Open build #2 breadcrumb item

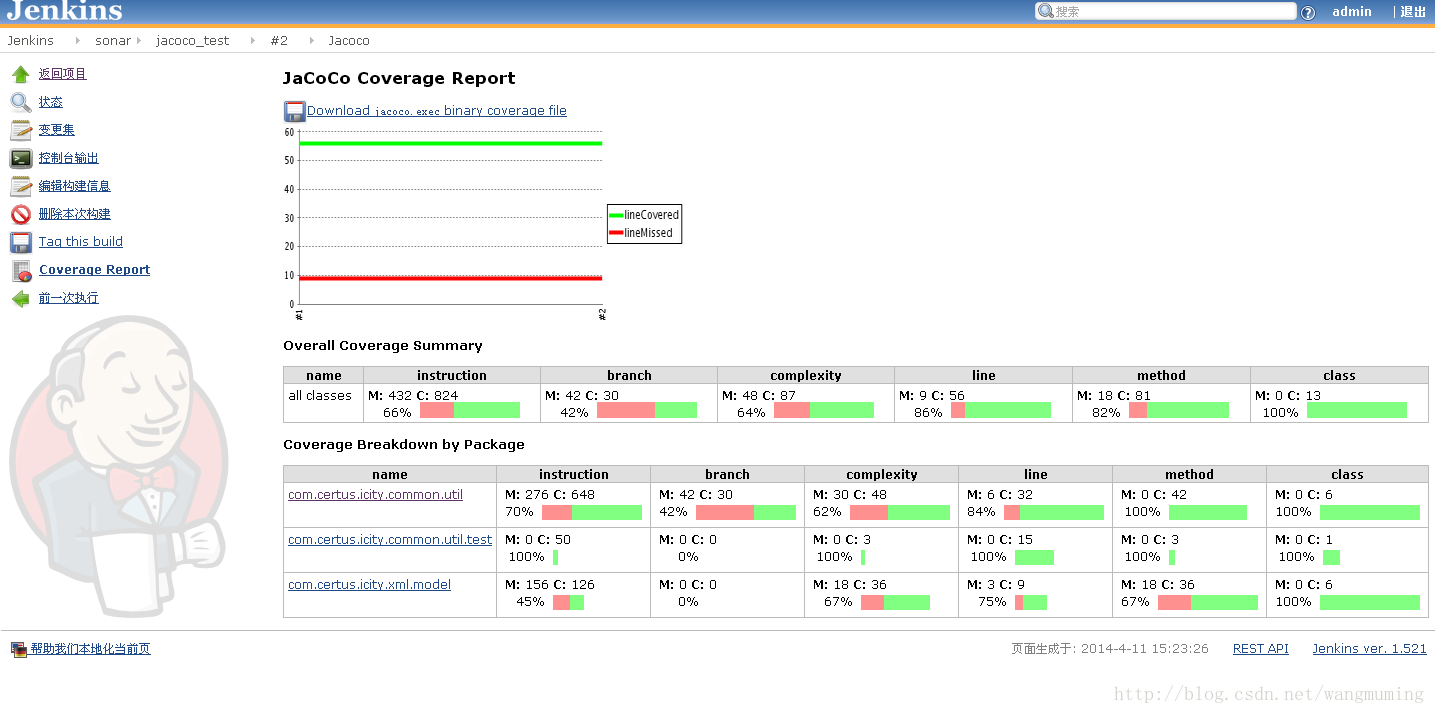tap(279, 41)
